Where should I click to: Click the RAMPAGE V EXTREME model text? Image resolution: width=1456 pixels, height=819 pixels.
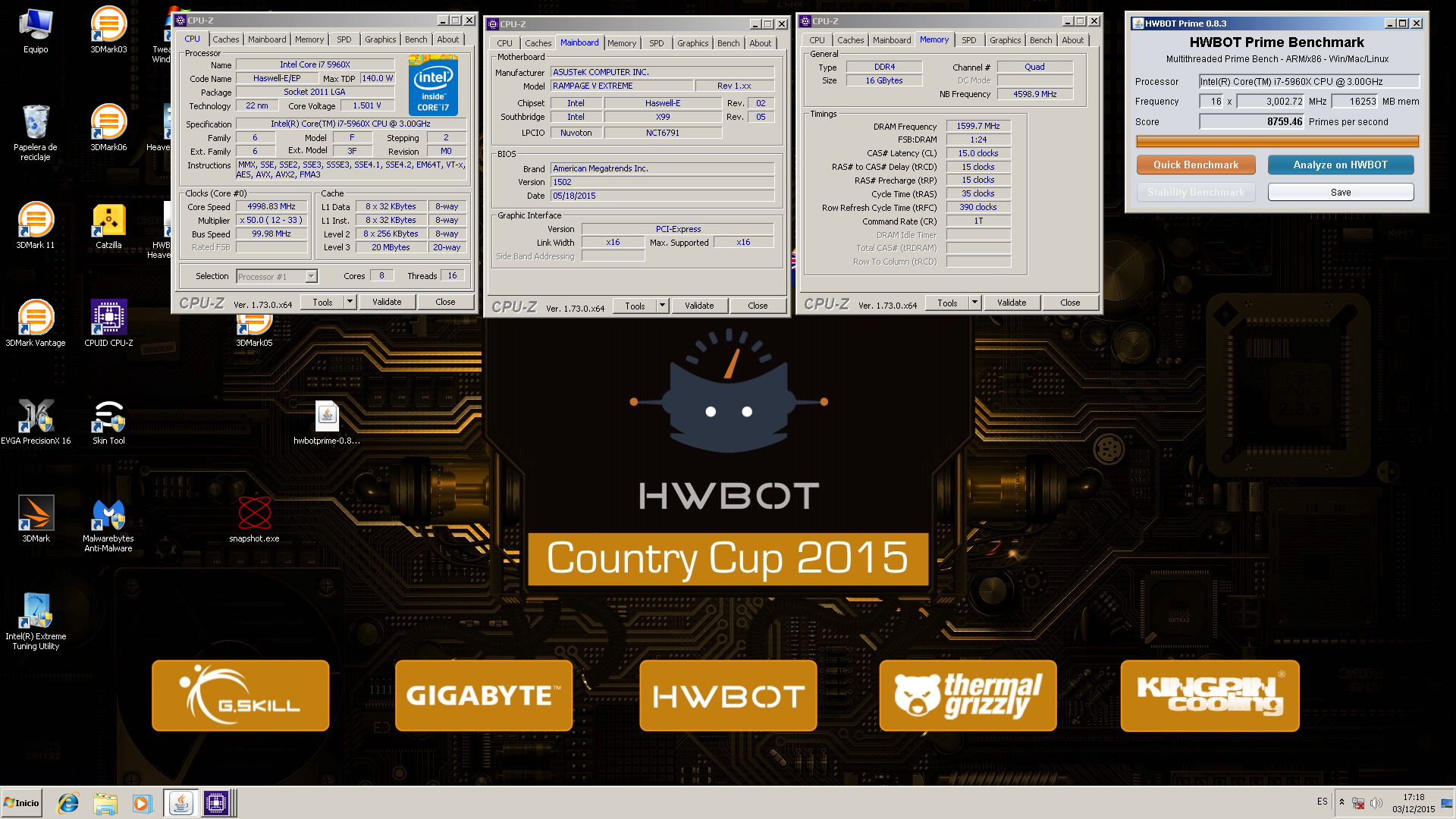pyautogui.click(x=592, y=86)
